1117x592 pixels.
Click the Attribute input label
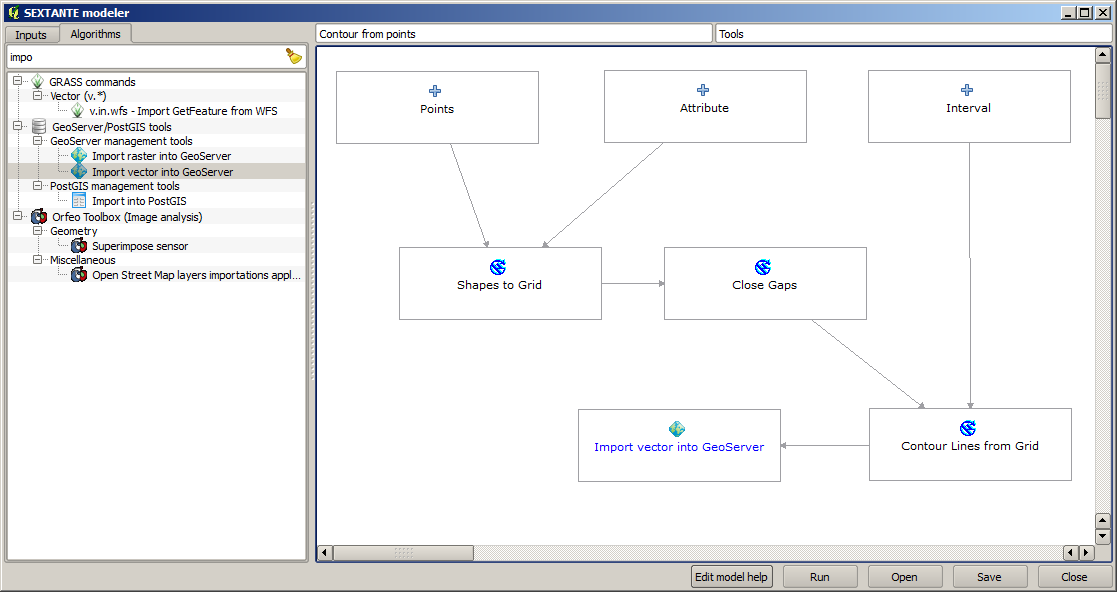[705, 108]
